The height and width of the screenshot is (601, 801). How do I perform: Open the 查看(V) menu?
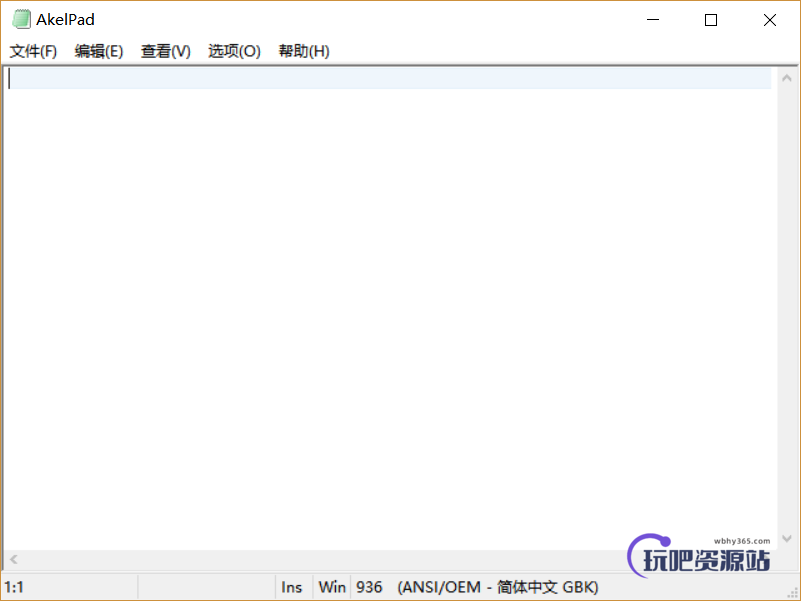(x=166, y=51)
